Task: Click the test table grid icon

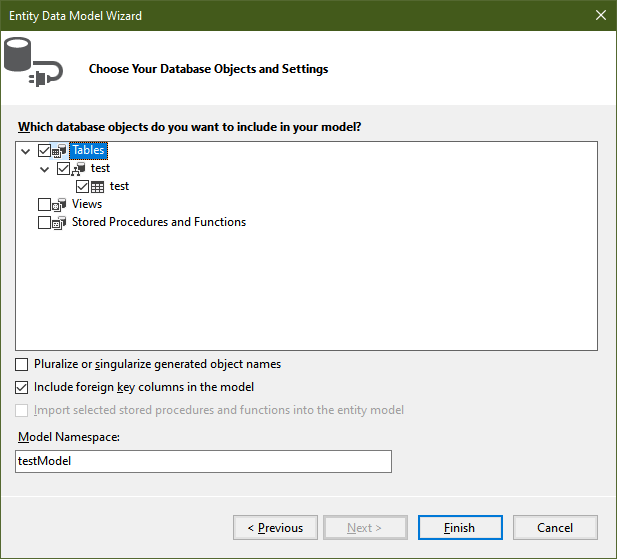Action: click(97, 187)
